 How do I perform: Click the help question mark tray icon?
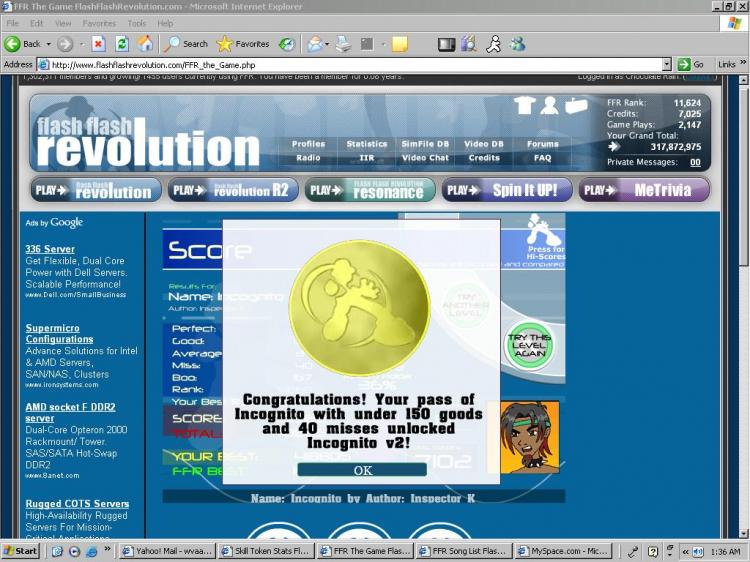[653, 551]
